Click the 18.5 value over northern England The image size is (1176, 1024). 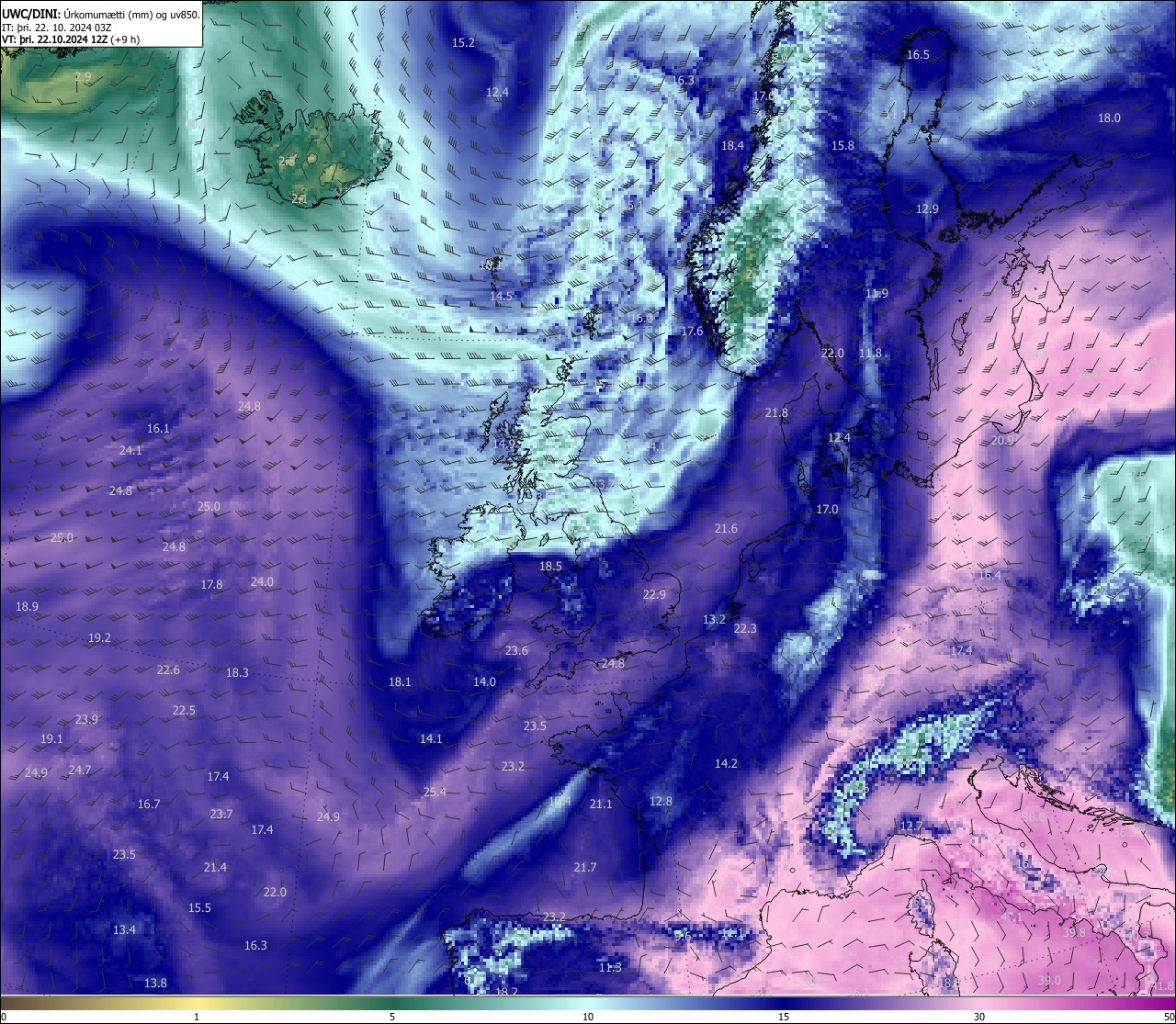coord(550,568)
